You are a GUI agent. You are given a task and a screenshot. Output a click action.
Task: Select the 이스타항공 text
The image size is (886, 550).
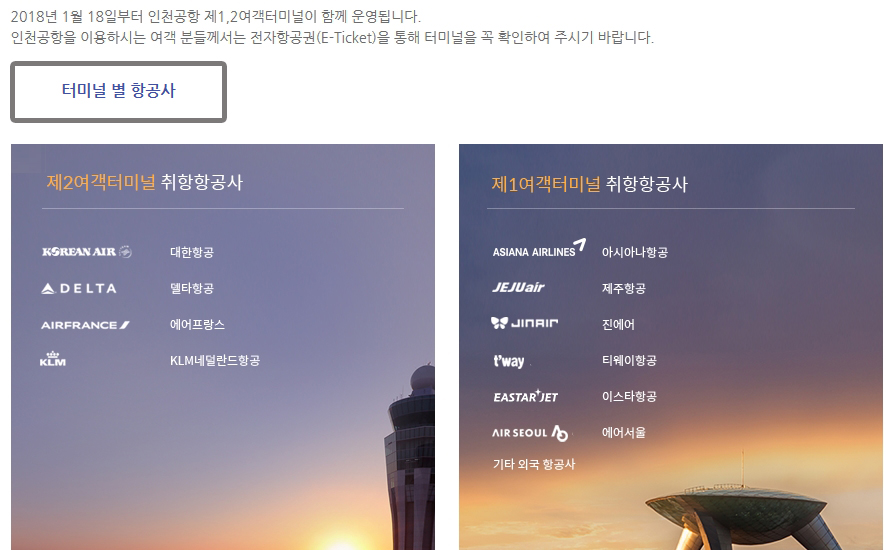tap(629, 396)
